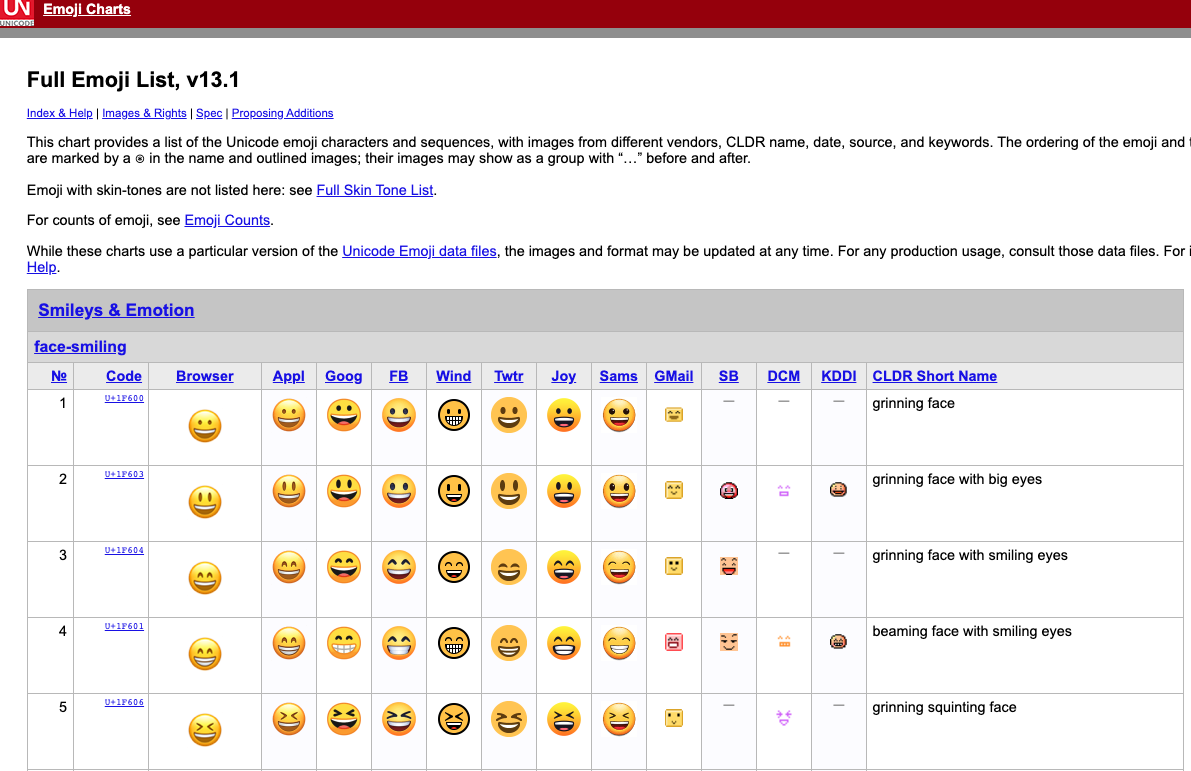Click the SB grinning face with smiling eyes emoji
This screenshot has width=1191, height=771.
[x=728, y=567]
